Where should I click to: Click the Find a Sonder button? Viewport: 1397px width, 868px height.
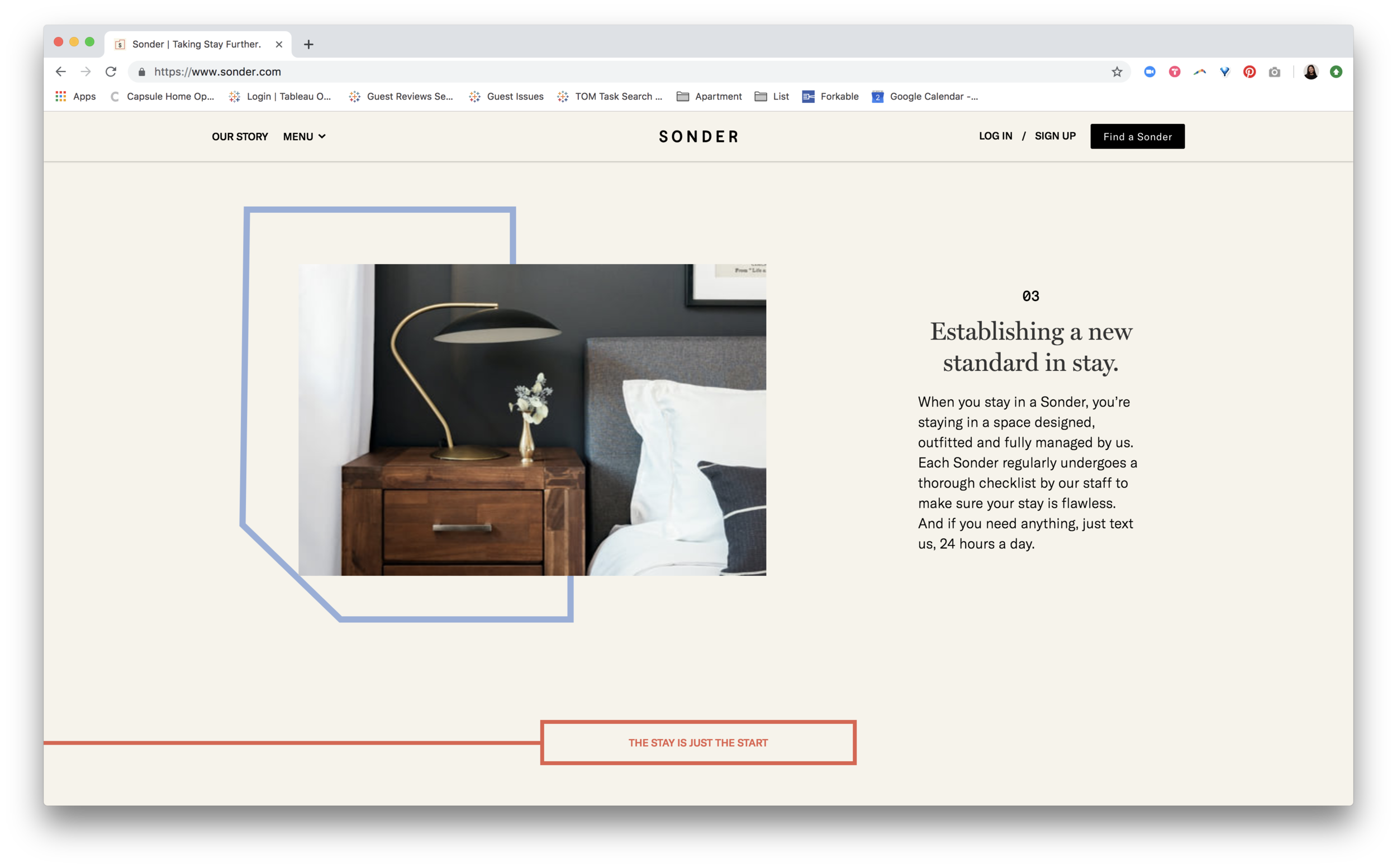[1137, 137]
